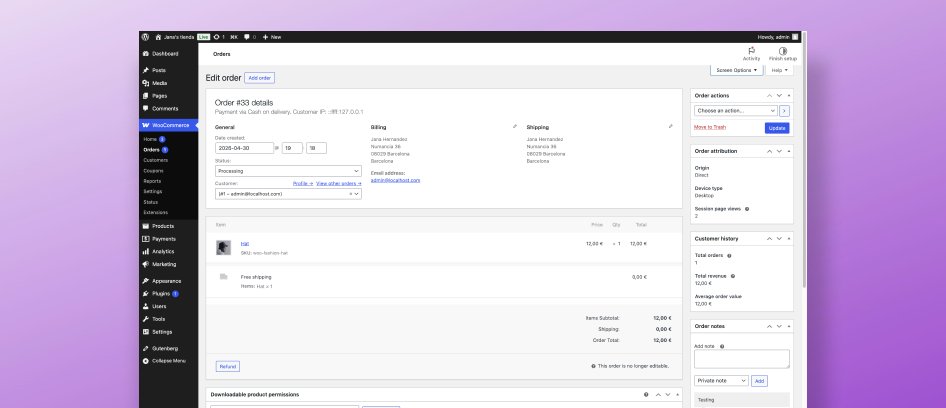This screenshot has height=408, width=946.
Task: Click the hour field showing 19
Action: pos(292,148)
